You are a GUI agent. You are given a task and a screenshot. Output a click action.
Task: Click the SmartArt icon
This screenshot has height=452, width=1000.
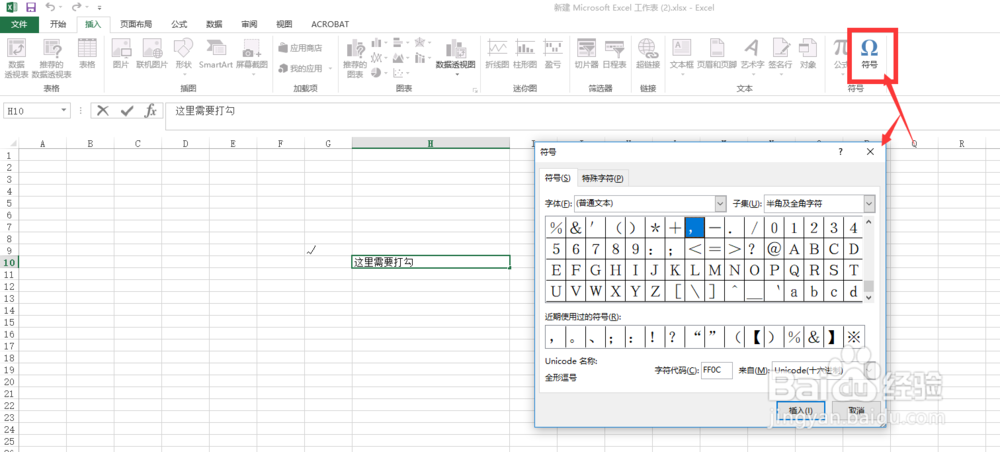tap(216, 54)
